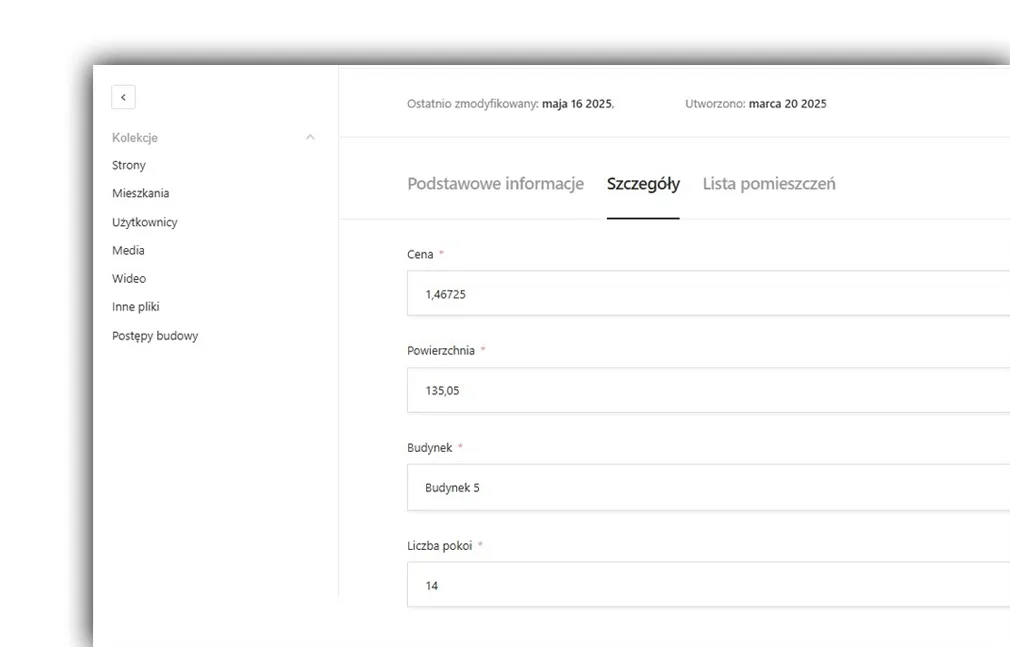Switch to the Podstawowe informacje tab
The width and height of the screenshot is (1010, 647).
click(495, 184)
